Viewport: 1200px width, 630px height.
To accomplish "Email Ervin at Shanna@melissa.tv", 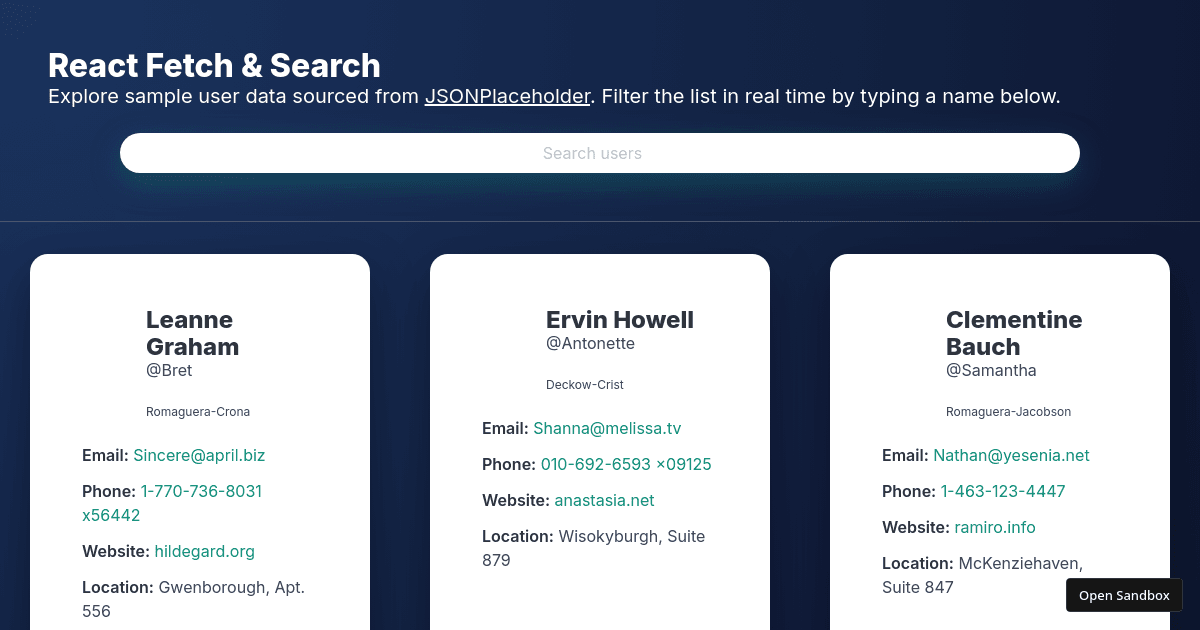I will coord(607,428).
